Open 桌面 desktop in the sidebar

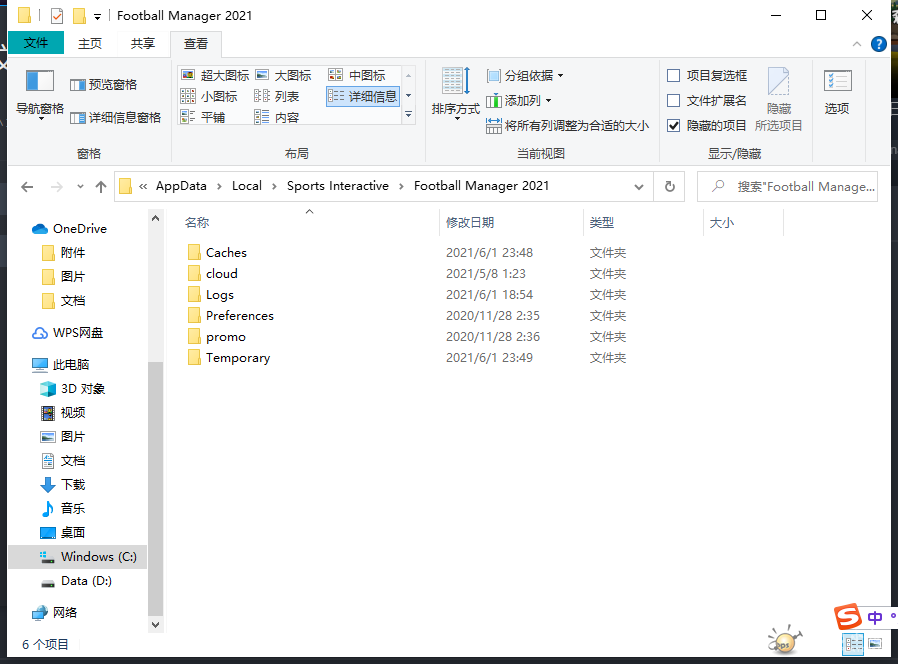click(62, 533)
